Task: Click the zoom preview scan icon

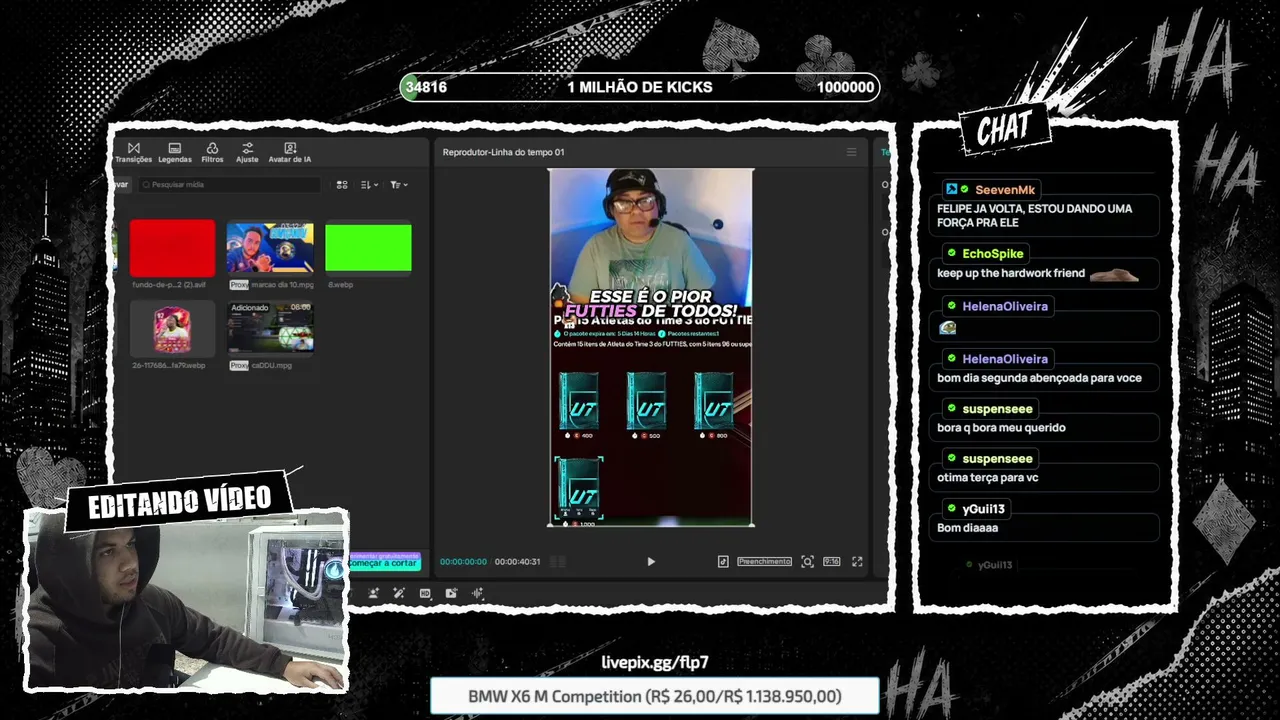Action: (807, 562)
